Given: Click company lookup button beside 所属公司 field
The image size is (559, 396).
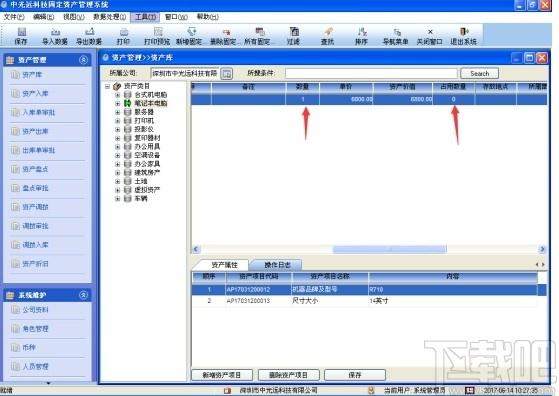Looking at the screenshot, I should (226, 74).
